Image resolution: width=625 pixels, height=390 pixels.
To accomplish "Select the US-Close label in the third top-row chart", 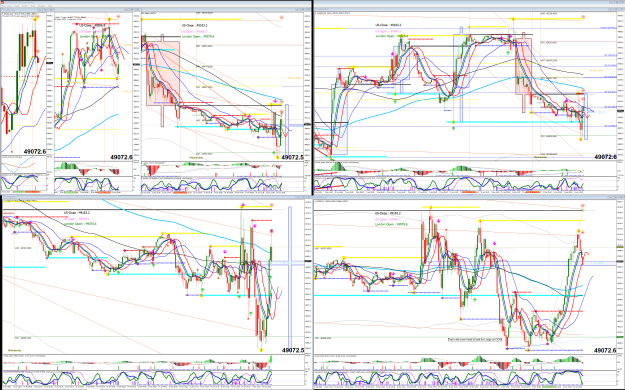I will pos(195,26).
